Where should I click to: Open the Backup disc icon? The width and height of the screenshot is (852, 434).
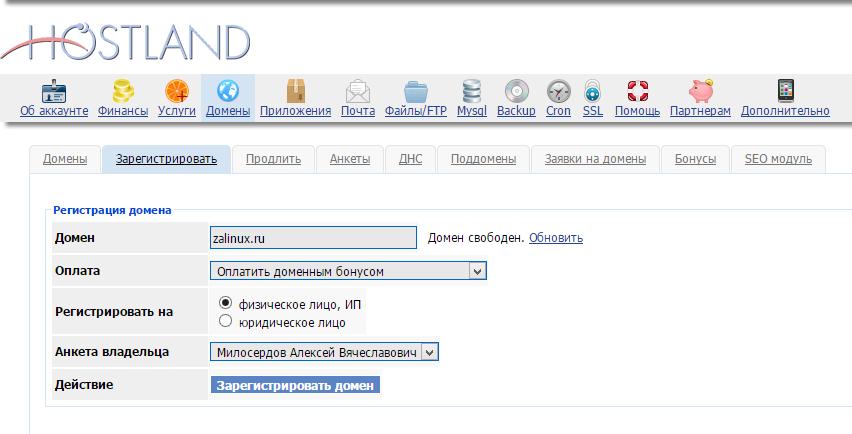516,91
